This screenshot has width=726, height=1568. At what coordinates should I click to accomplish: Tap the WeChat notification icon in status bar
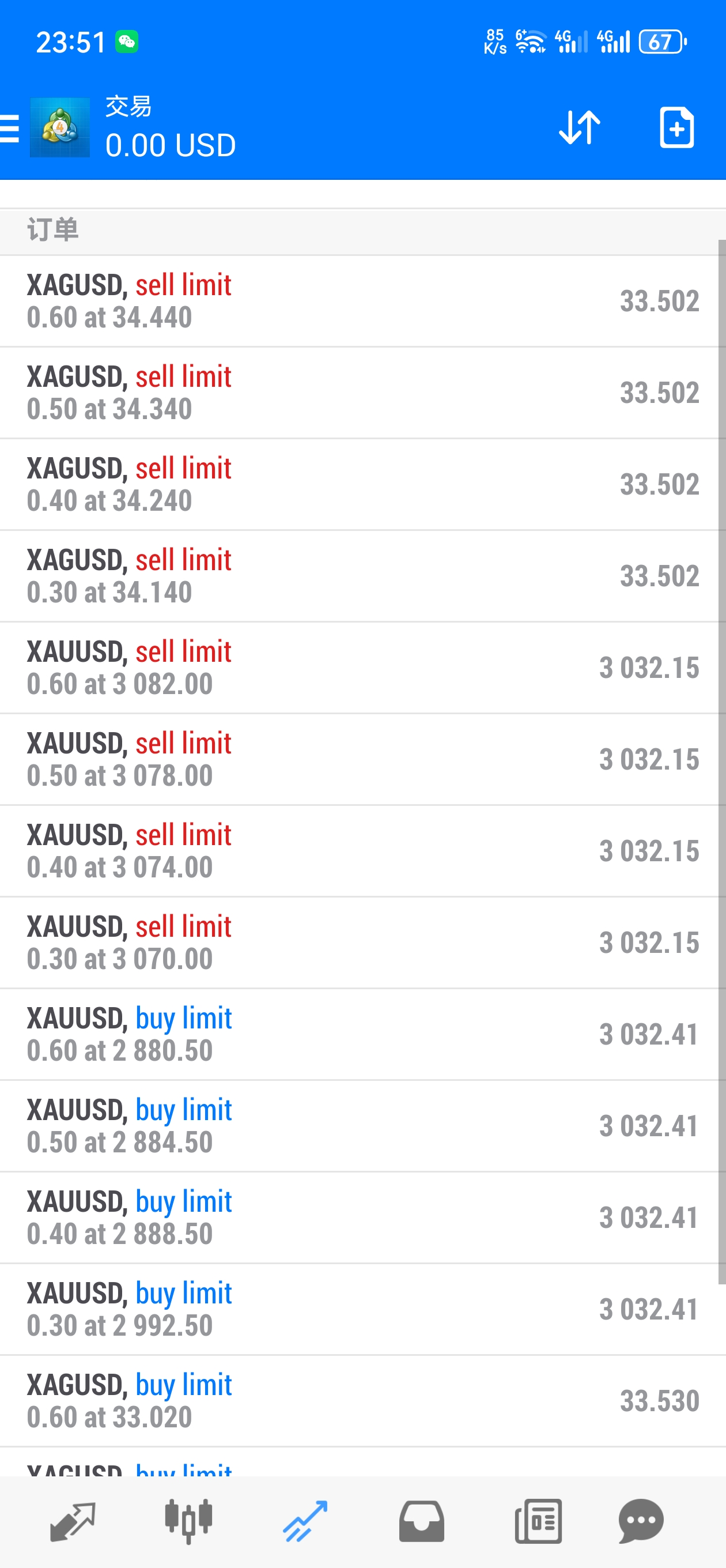click(127, 42)
